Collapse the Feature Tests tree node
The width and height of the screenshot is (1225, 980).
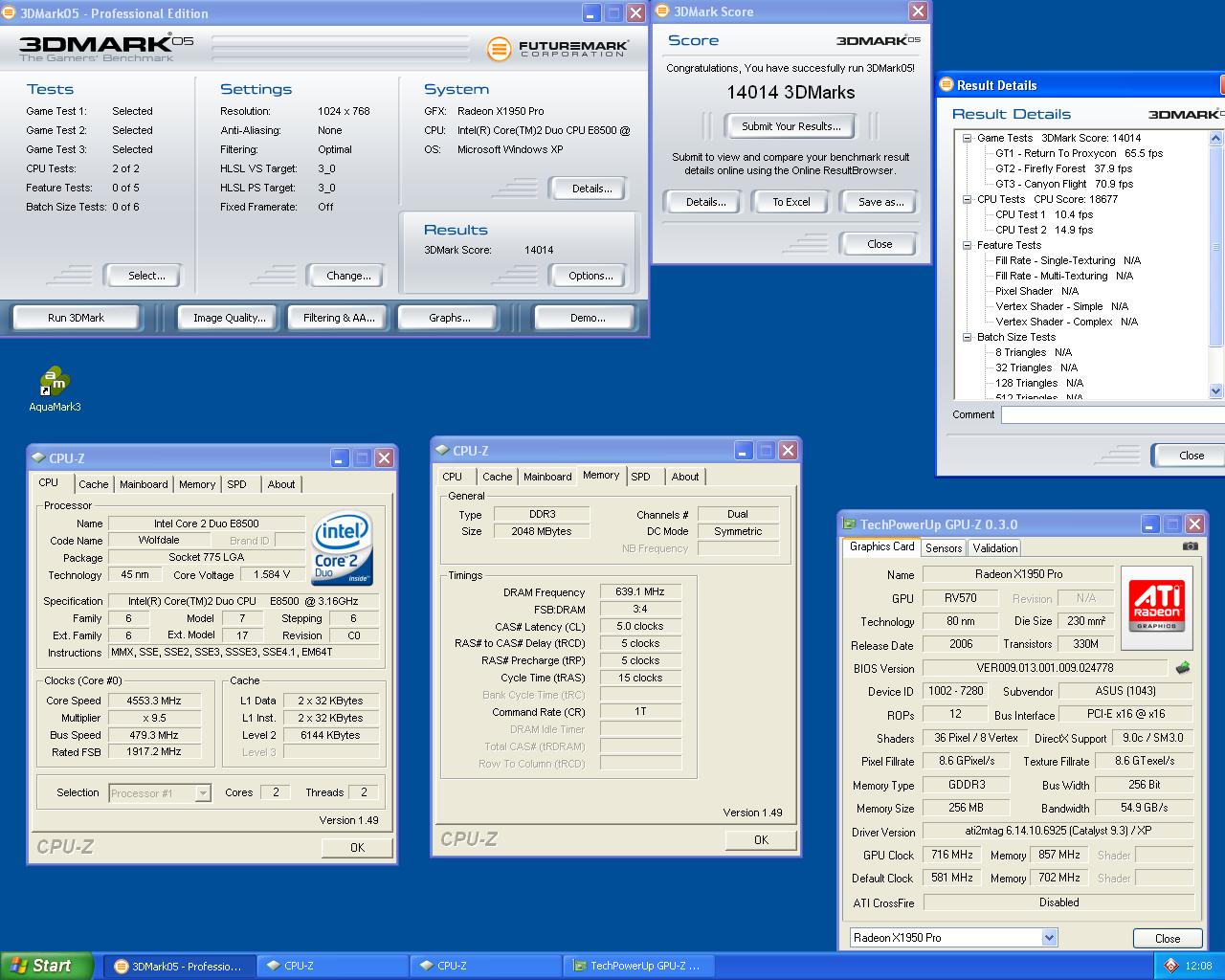point(968,245)
